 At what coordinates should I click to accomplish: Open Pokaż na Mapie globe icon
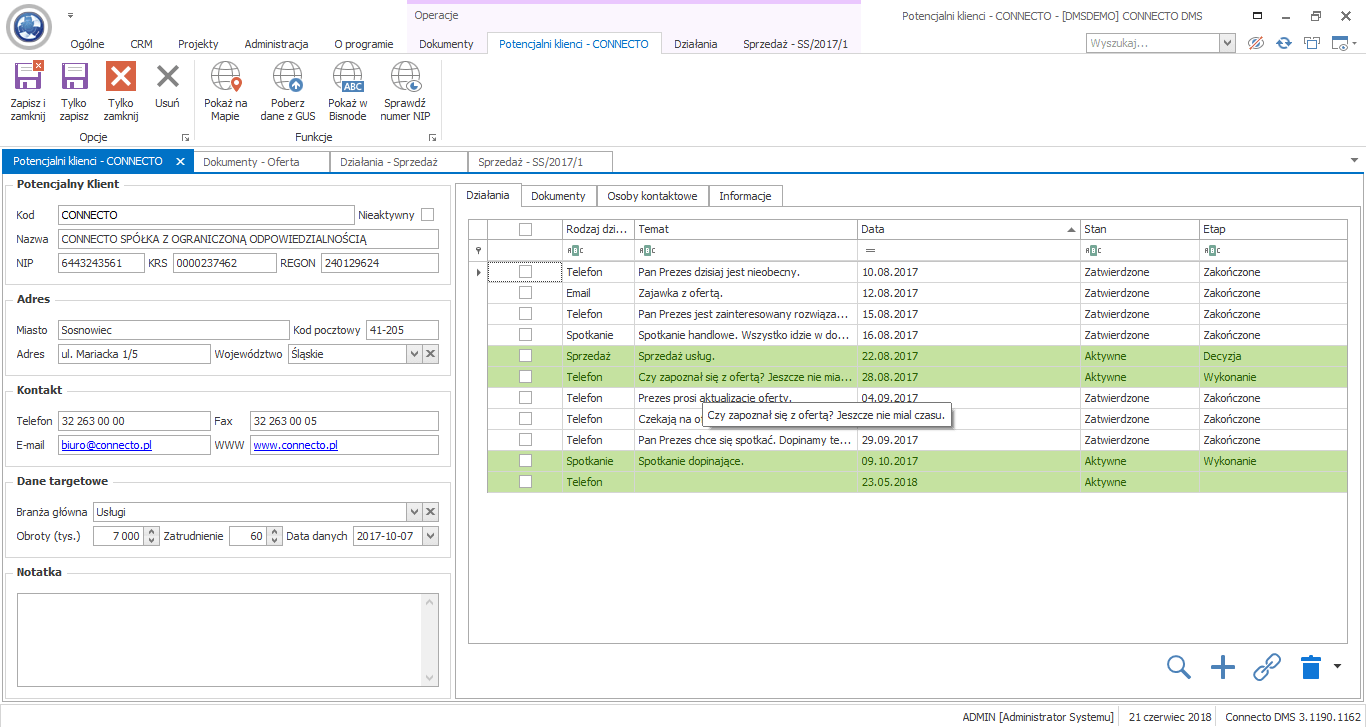(226, 77)
